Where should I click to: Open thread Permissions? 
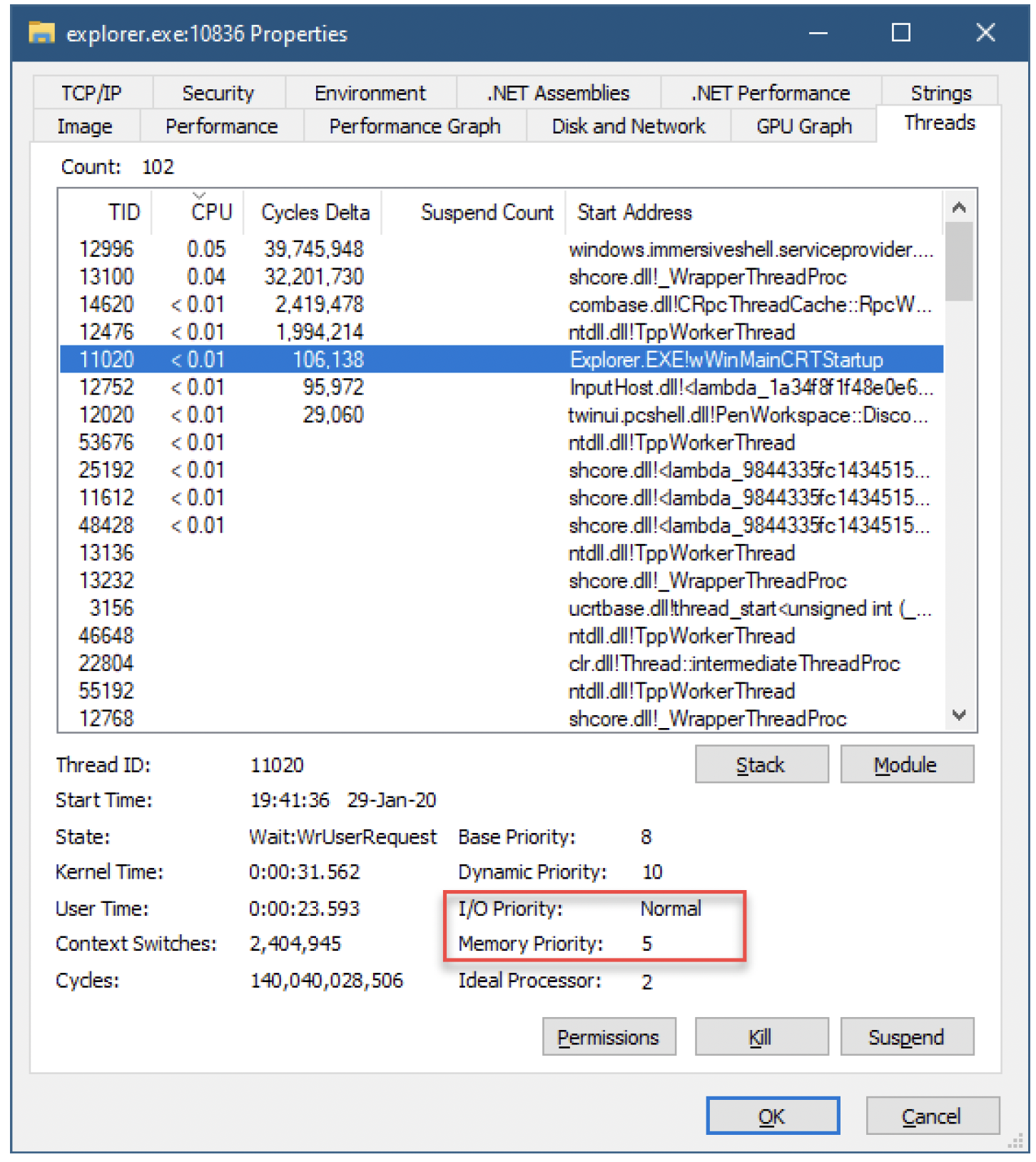point(609,1036)
